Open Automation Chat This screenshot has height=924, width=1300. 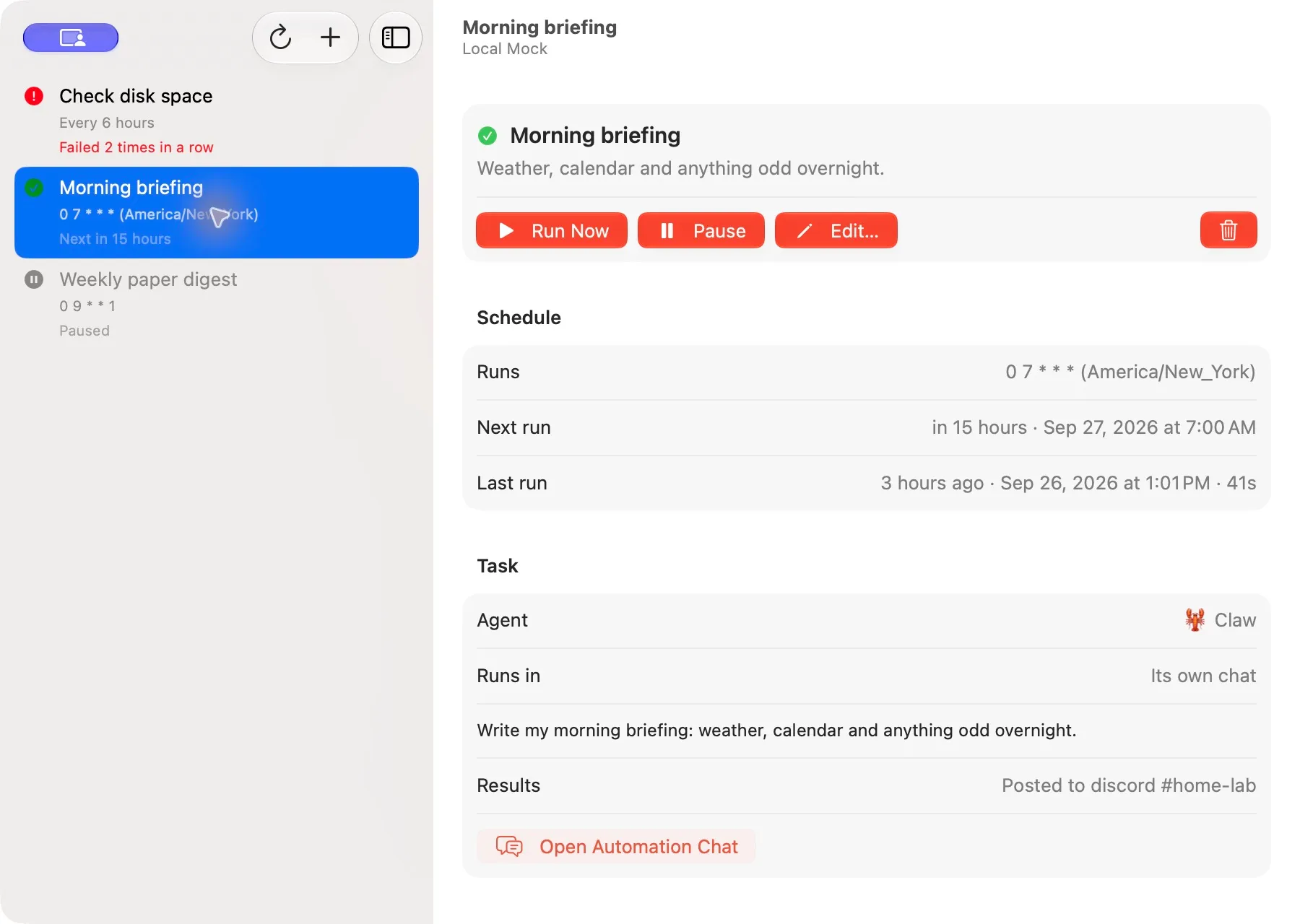pos(616,846)
